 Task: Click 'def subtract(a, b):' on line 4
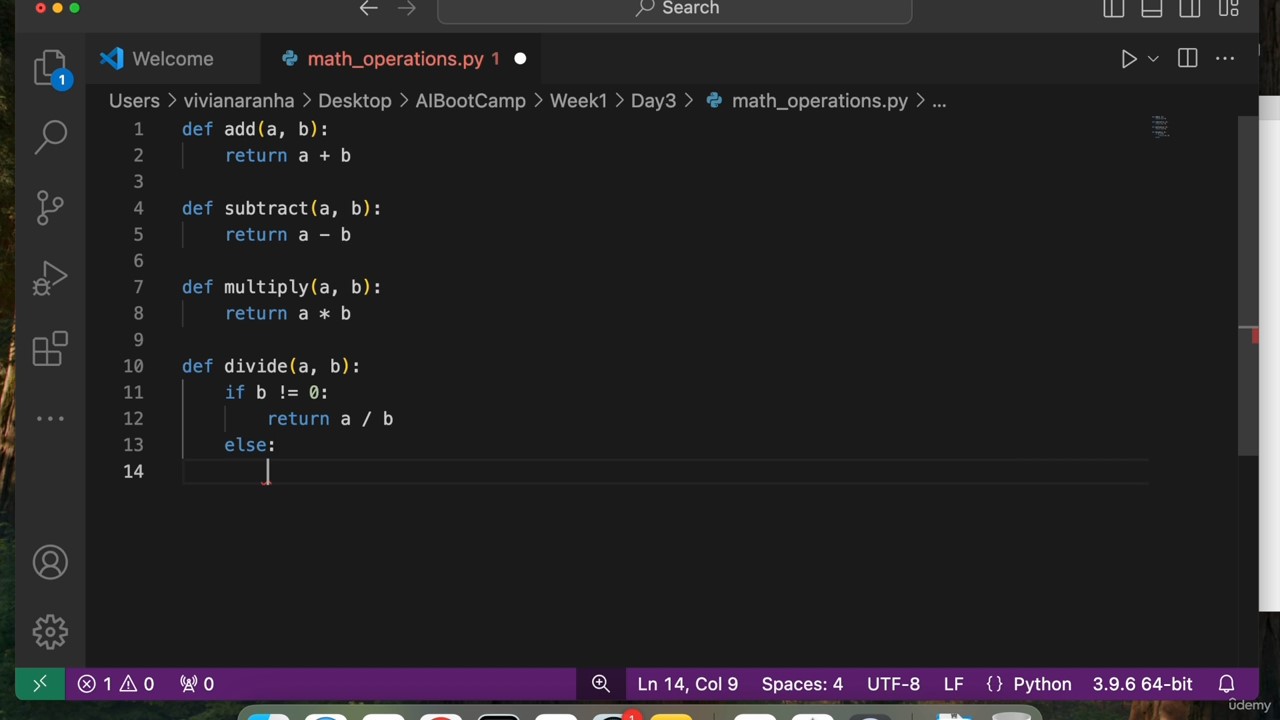click(x=281, y=208)
